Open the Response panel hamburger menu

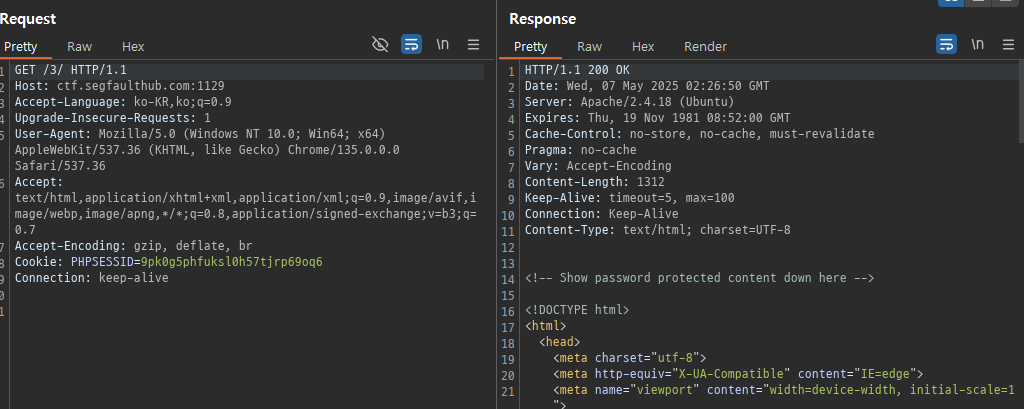point(1008,44)
